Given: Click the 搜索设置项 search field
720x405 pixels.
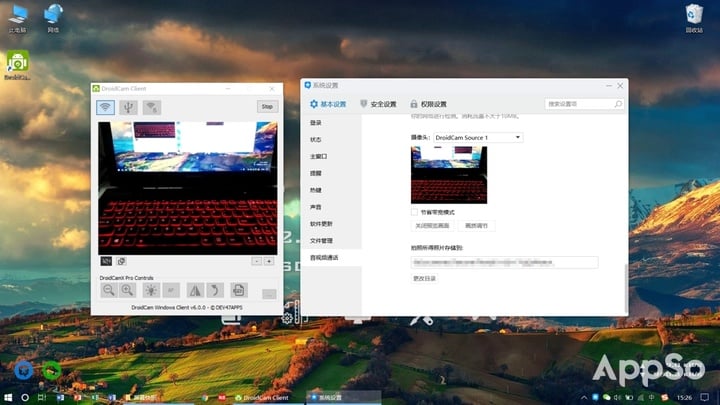Looking at the screenshot, I should pyautogui.click(x=578, y=104).
